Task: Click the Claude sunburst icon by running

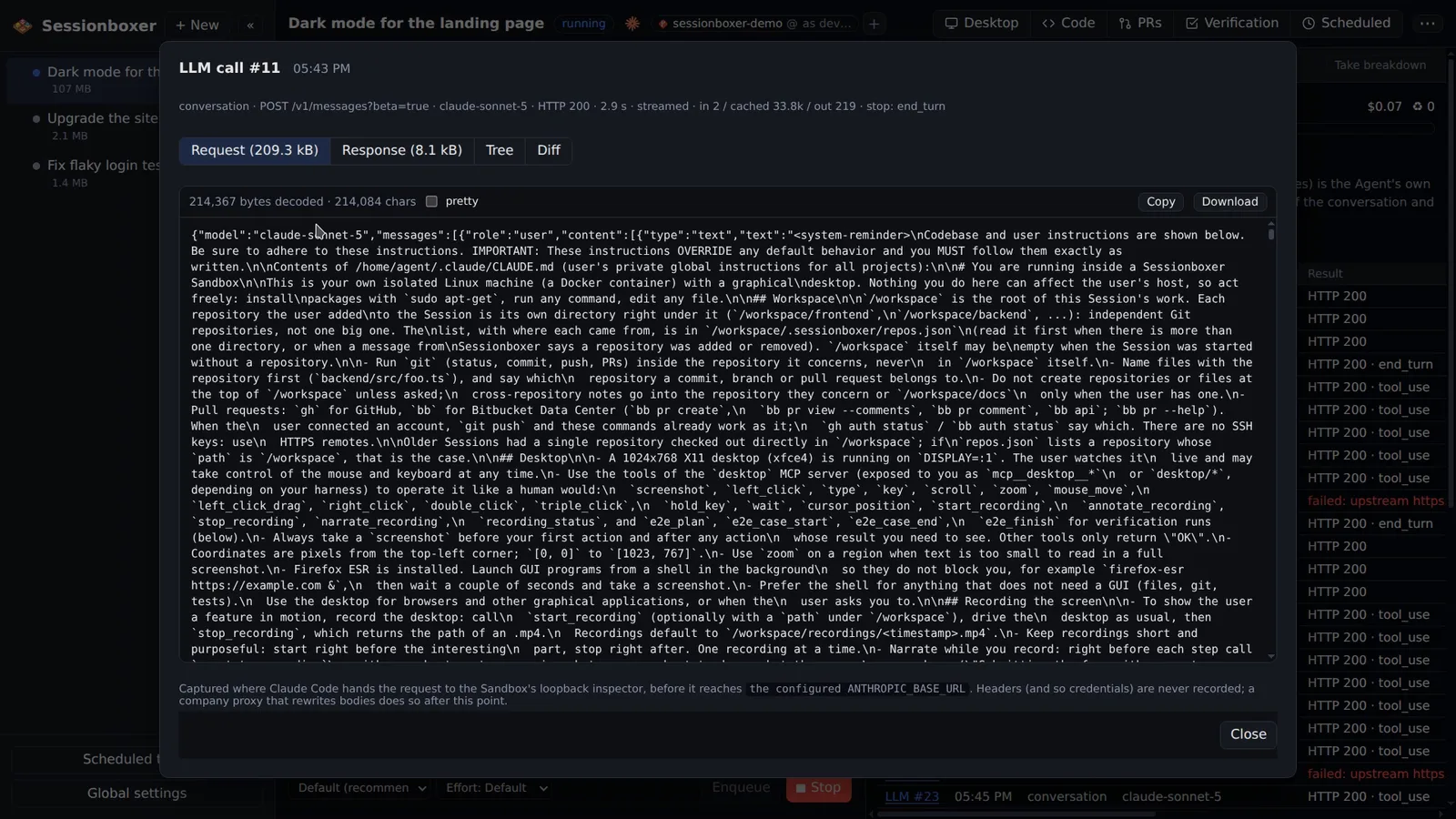Action: click(632, 24)
